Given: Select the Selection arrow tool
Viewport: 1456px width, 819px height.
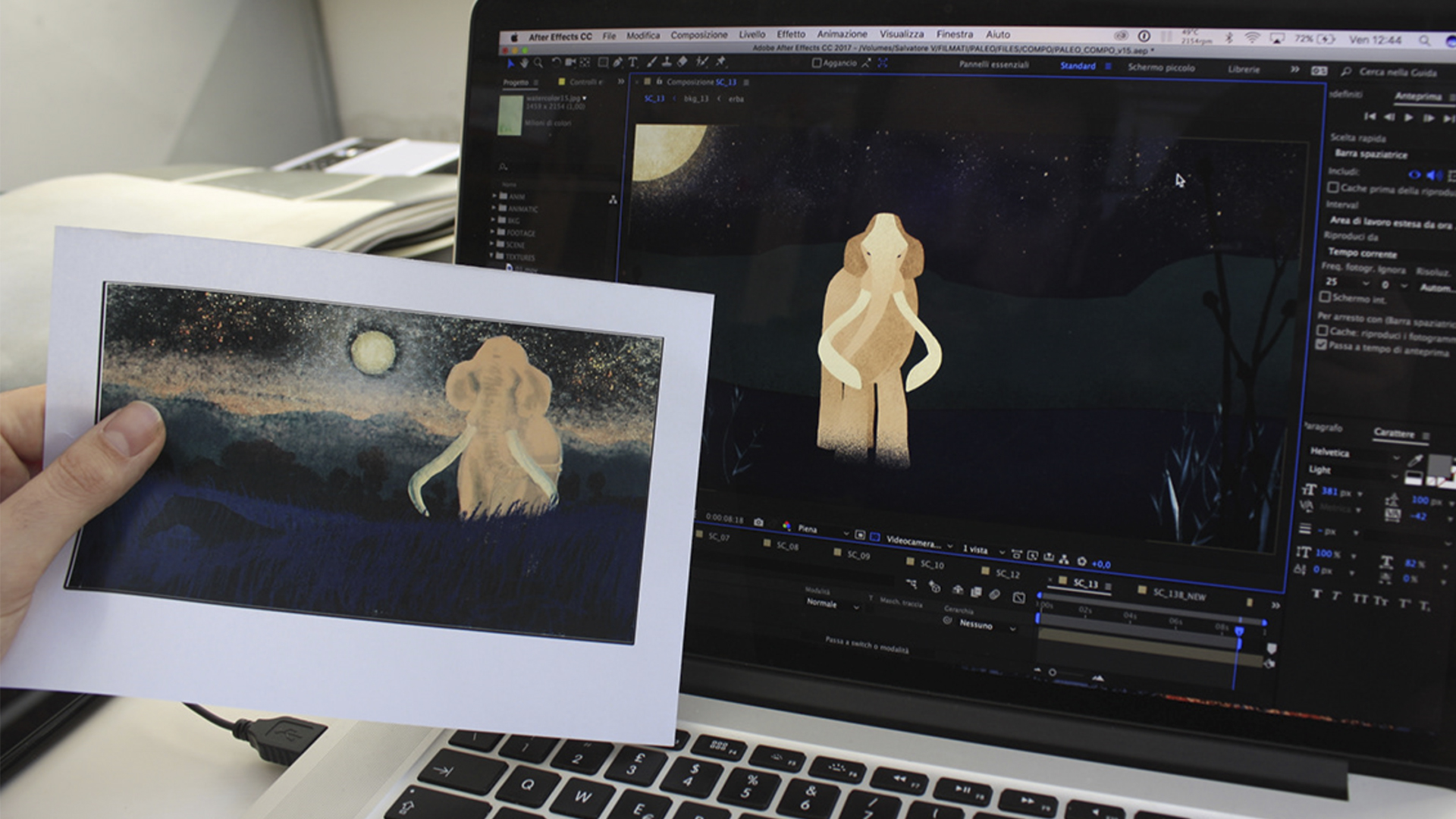Looking at the screenshot, I should (x=510, y=63).
